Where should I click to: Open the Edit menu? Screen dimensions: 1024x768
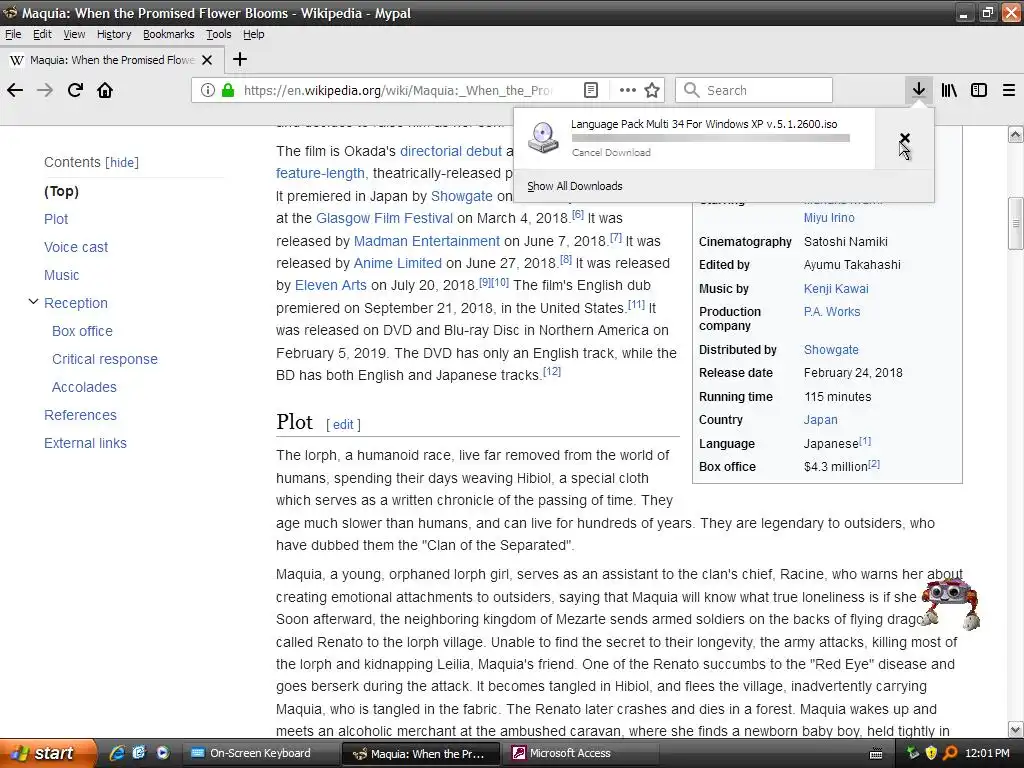coord(42,34)
